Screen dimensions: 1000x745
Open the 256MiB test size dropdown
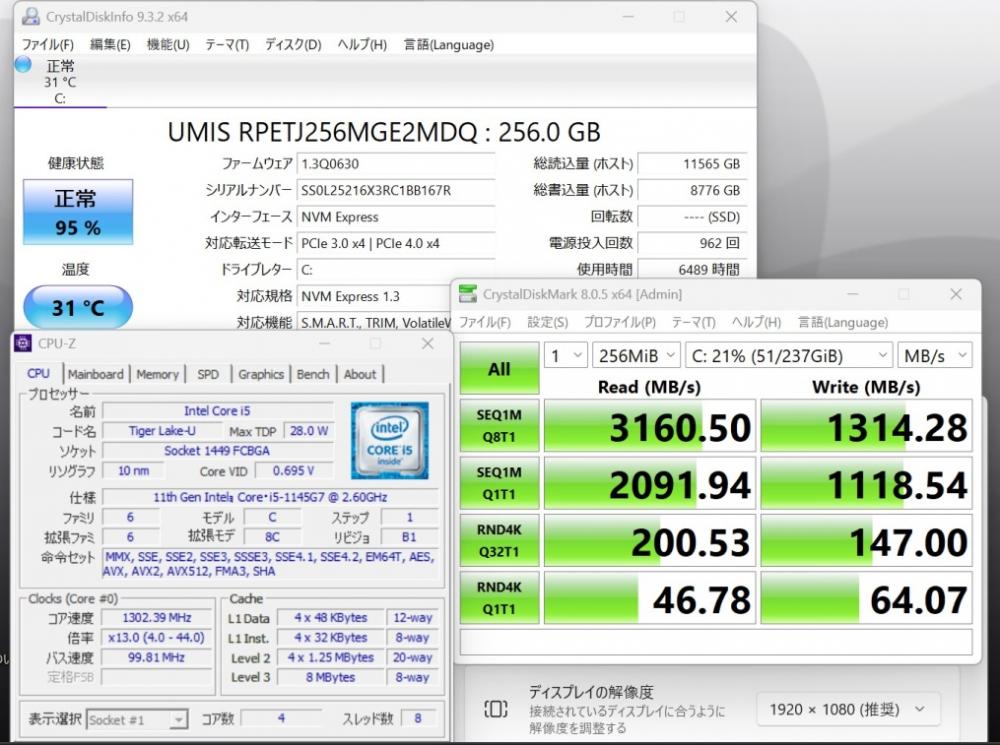click(636, 355)
